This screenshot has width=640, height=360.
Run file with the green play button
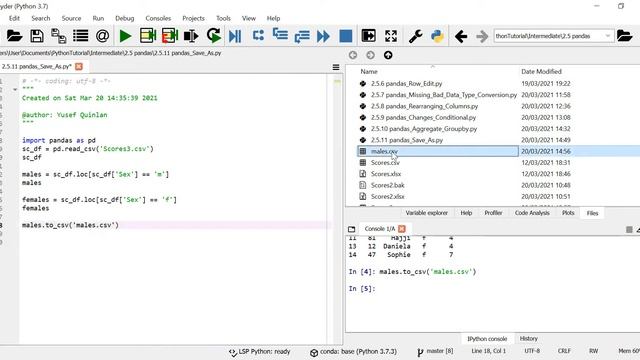coord(125,36)
